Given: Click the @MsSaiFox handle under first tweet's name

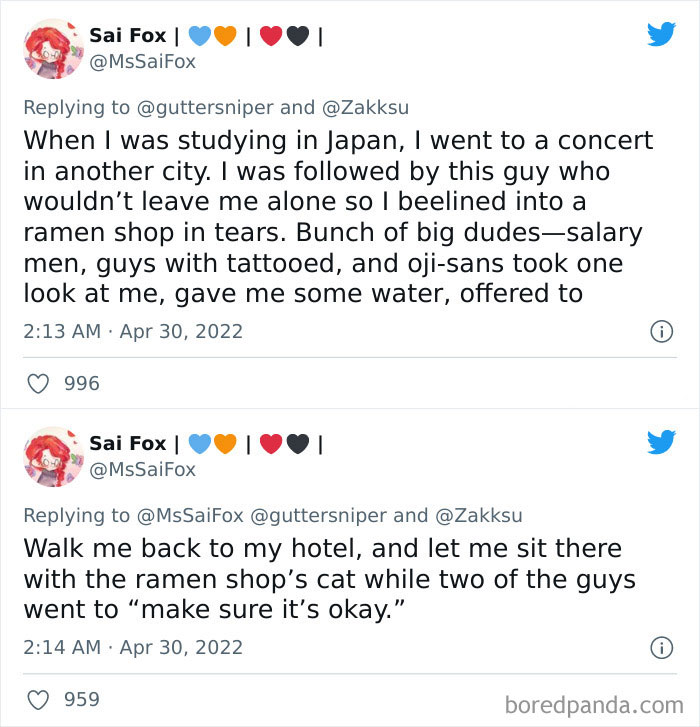Looking at the screenshot, I should (x=143, y=62).
